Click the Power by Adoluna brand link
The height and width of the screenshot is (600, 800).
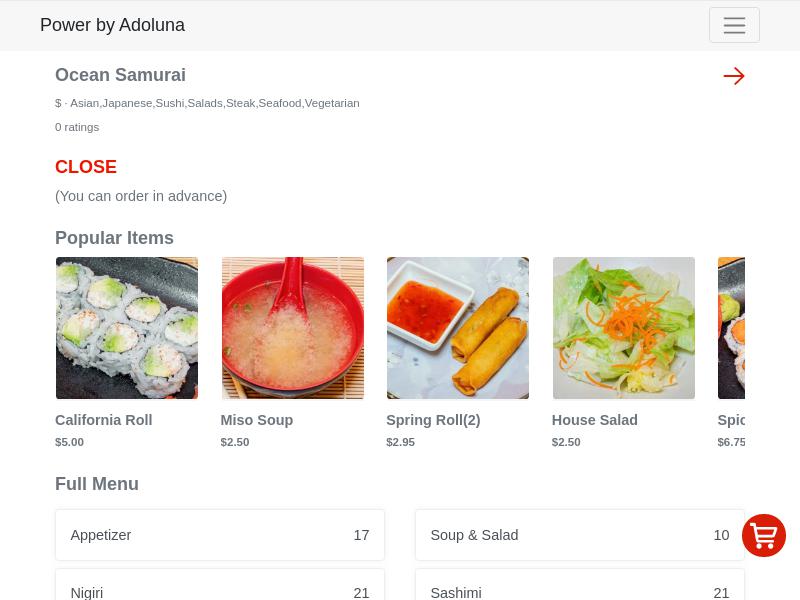pos(112,25)
